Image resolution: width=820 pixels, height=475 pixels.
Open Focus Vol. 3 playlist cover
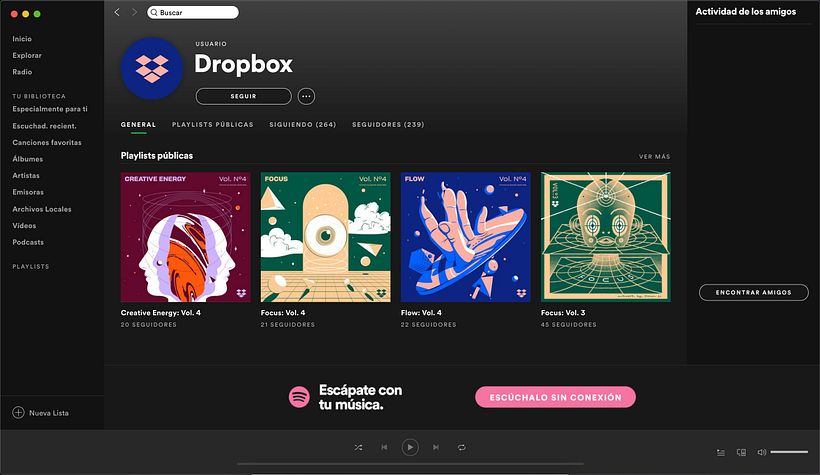coord(606,237)
